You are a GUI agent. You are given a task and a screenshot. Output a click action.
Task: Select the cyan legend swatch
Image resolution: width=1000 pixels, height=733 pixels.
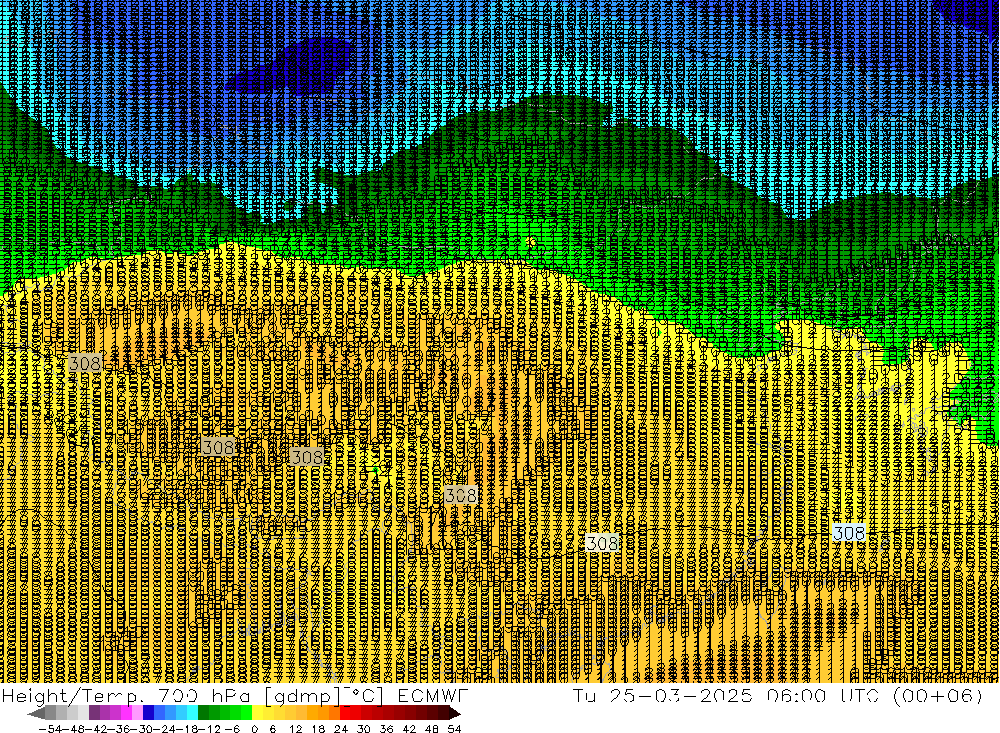192,713
